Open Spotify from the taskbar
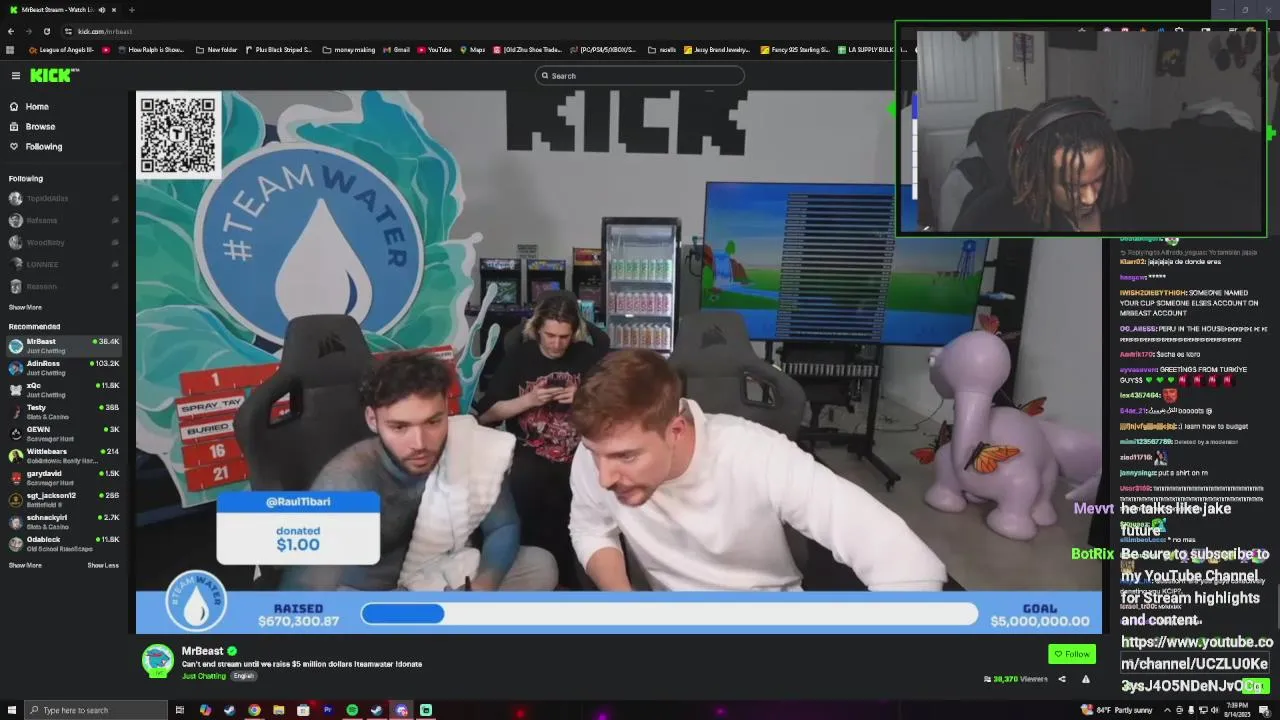Screen dimensions: 1280x720 pyautogui.click(x=352, y=710)
